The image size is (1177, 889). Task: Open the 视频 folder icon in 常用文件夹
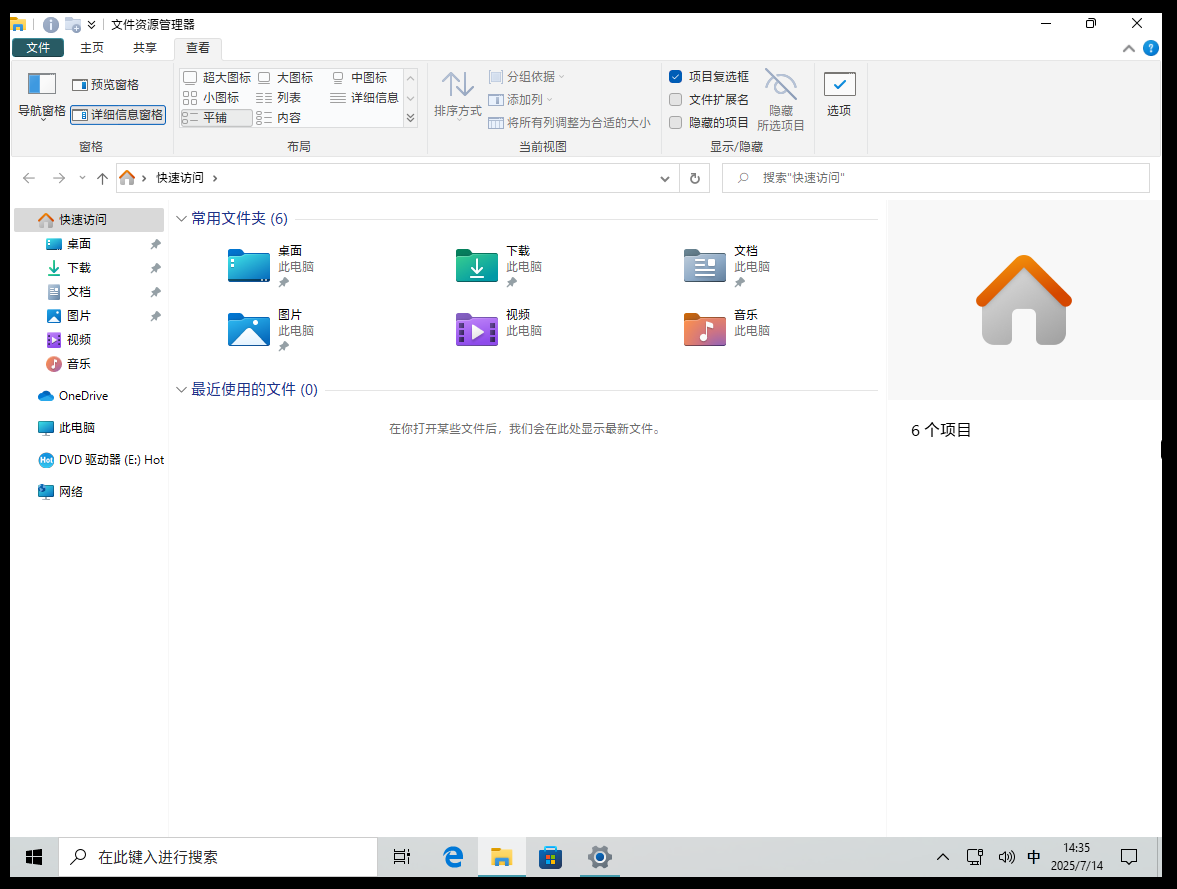(x=477, y=330)
